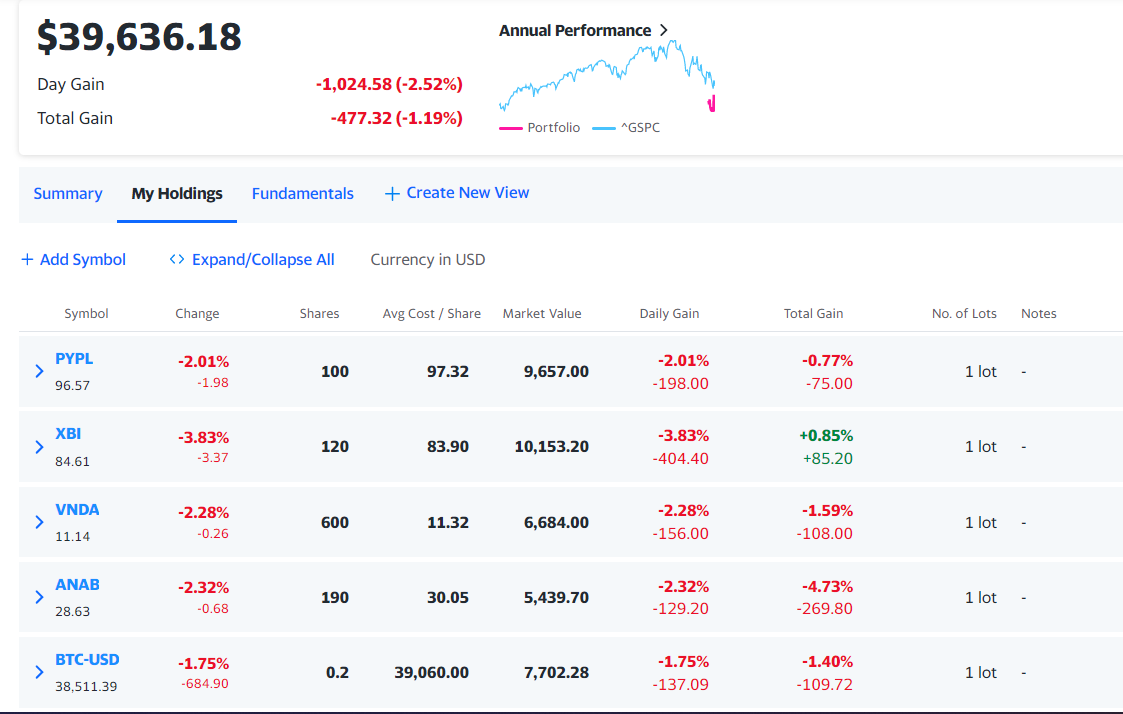Open the Fundamentals tab
The height and width of the screenshot is (714, 1123).
[303, 193]
